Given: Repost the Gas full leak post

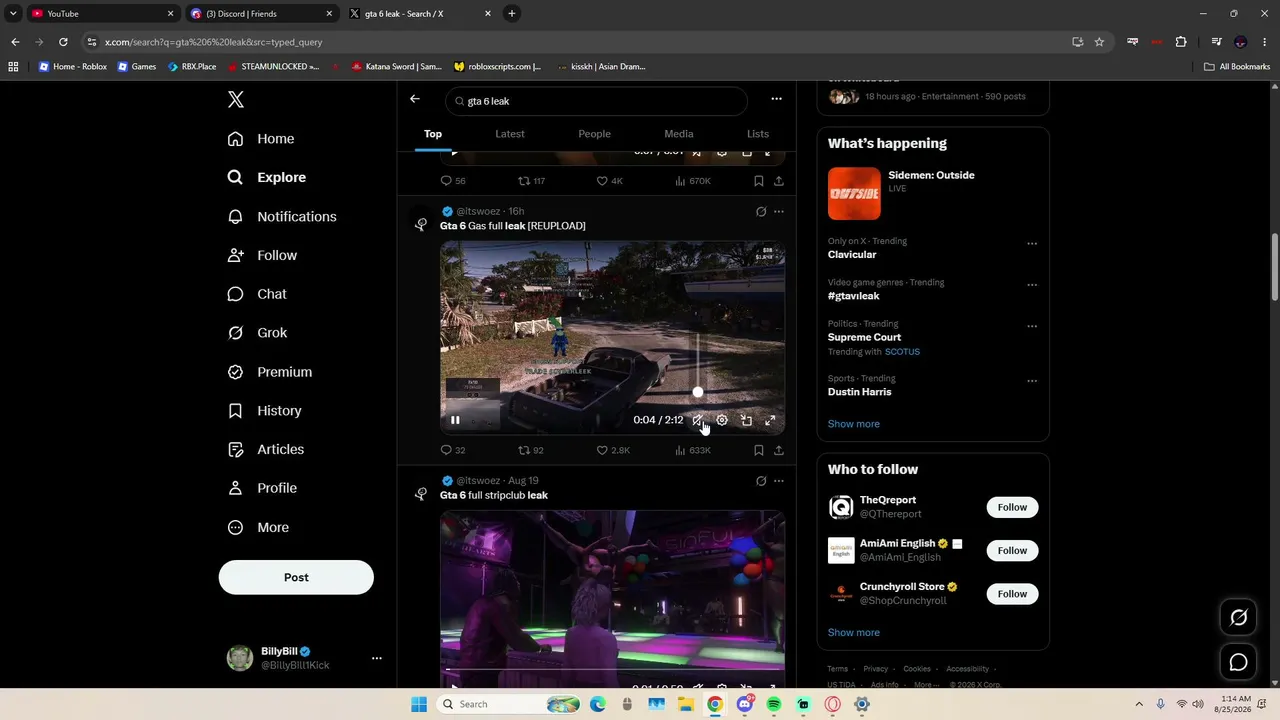Looking at the screenshot, I should tap(531, 450).
